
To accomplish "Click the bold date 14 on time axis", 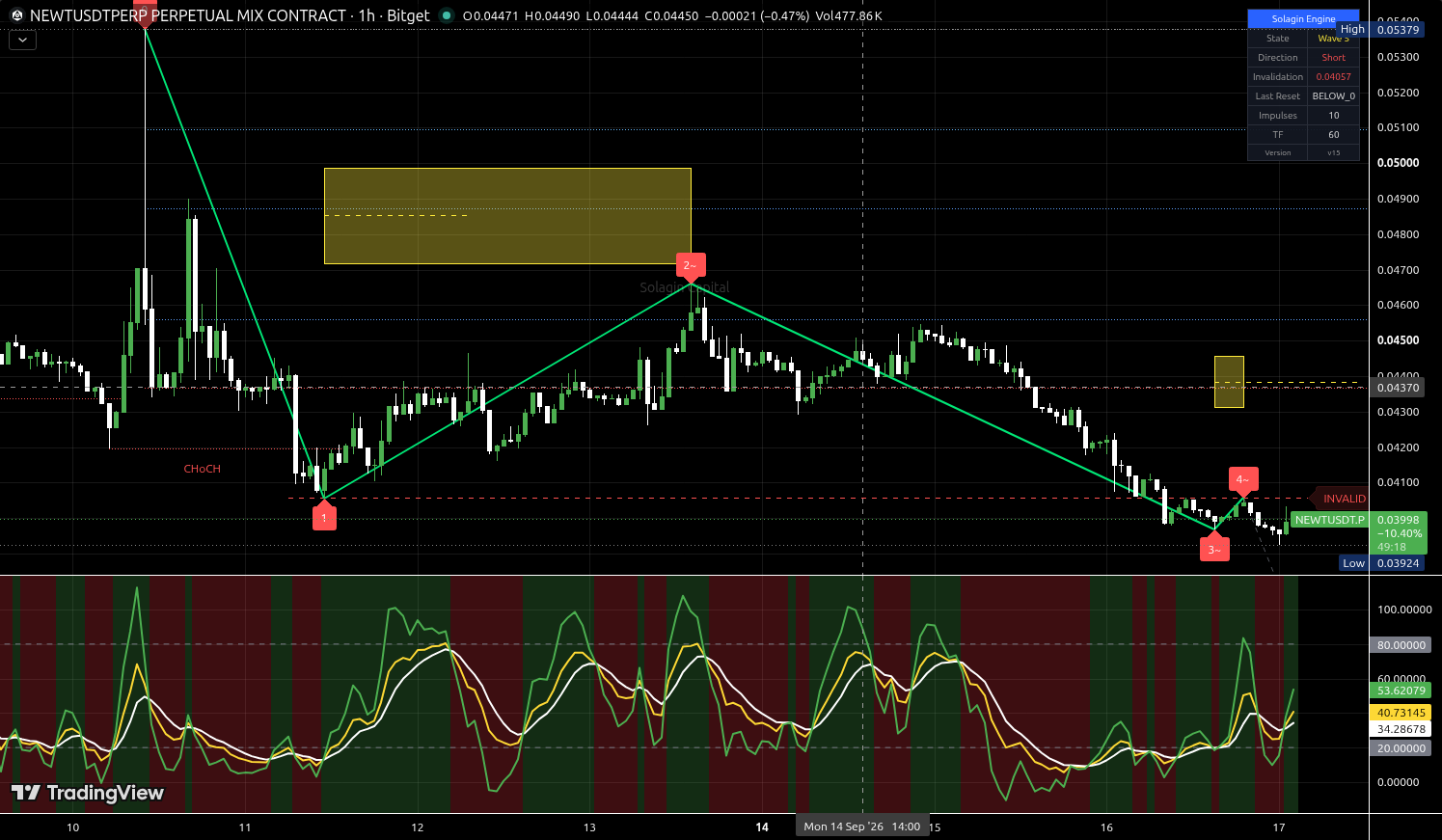I will (762, 827).
